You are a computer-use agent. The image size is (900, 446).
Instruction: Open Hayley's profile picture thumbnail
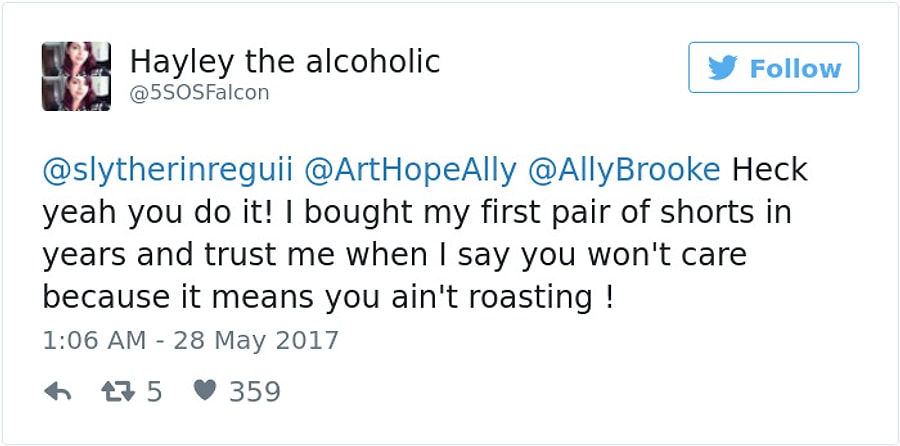76,76
